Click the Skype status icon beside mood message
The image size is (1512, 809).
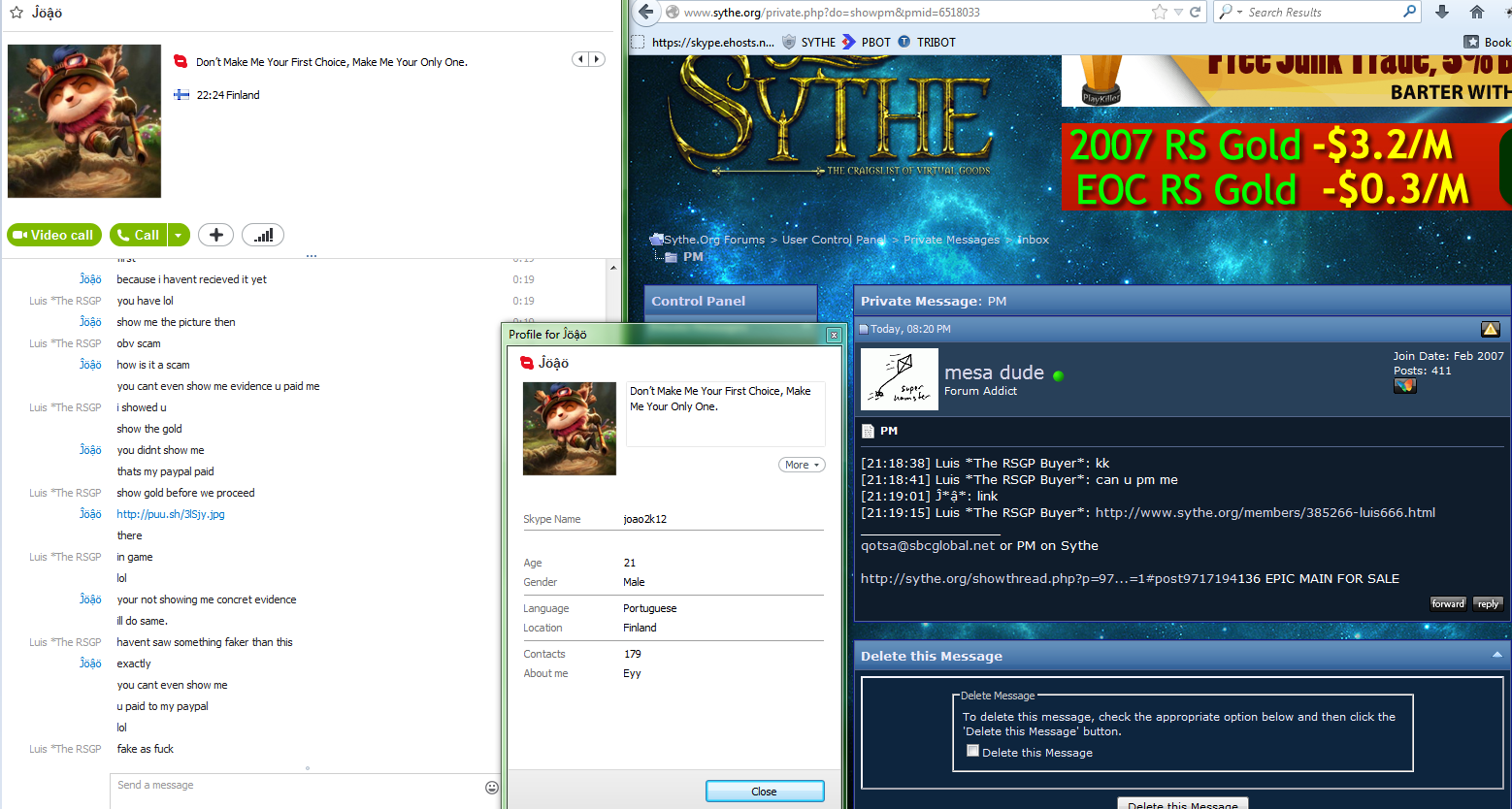pos(180,61)
